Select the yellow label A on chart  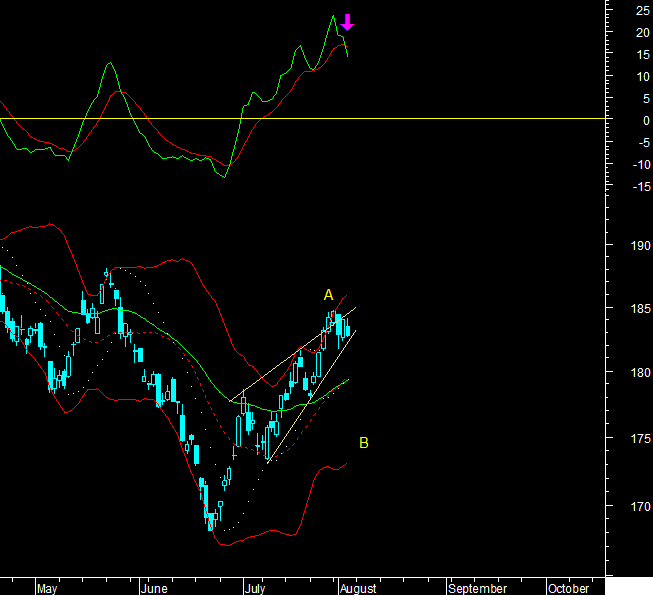click(329, 295)
